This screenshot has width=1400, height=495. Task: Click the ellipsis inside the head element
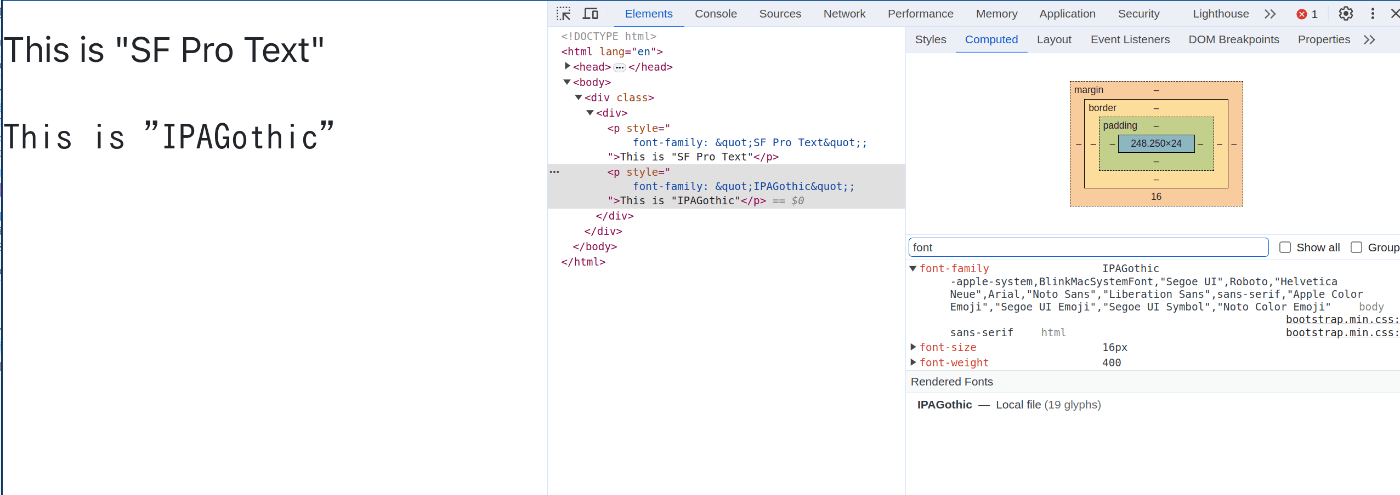pyautogui.click(x=620, y=67)
